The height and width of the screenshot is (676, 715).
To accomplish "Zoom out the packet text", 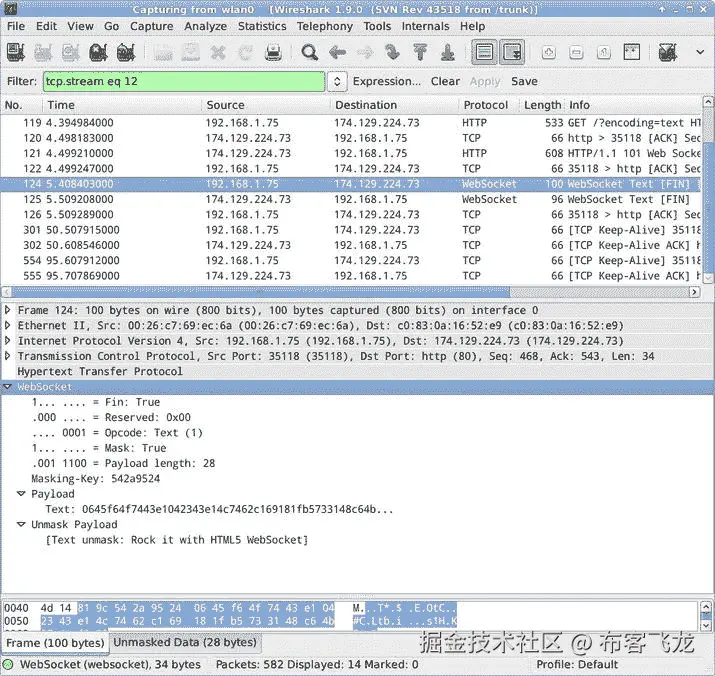I will click(576, 52).
